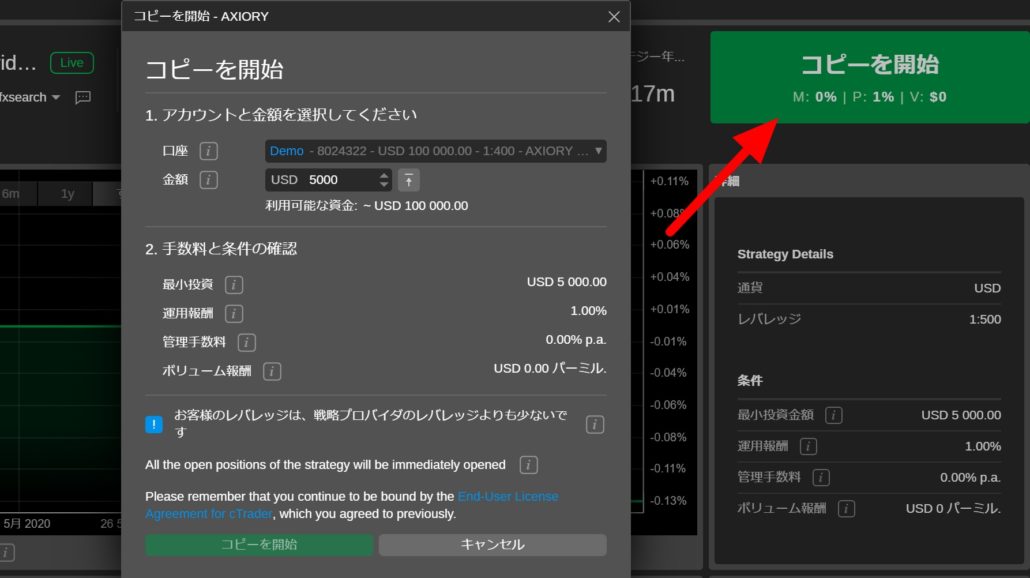Click info icon after open positions notice
The width and height of the screenshot is (1030, 578).
(x=528, y=465)
